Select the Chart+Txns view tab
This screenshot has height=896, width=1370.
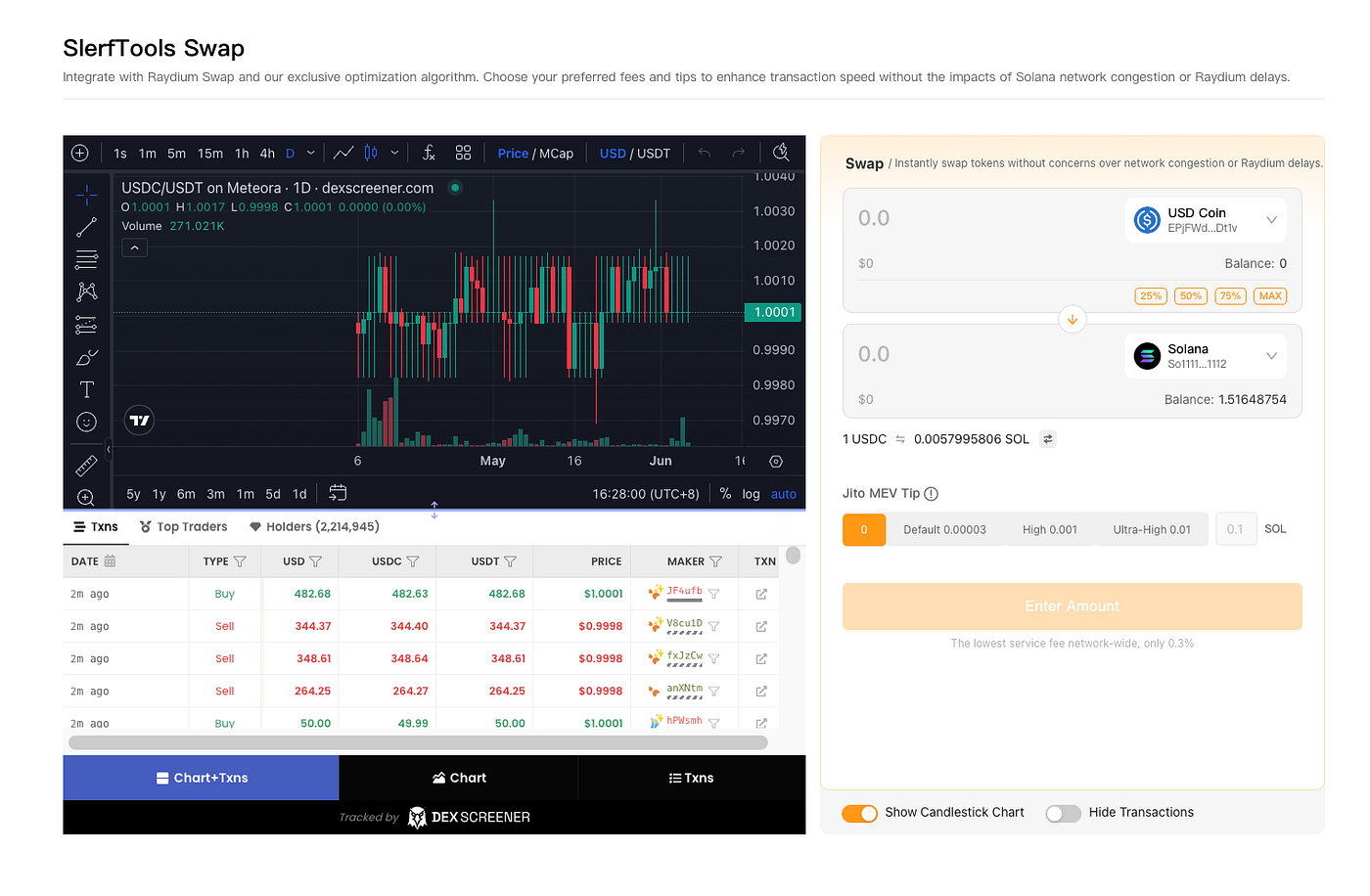click(202, 778)
